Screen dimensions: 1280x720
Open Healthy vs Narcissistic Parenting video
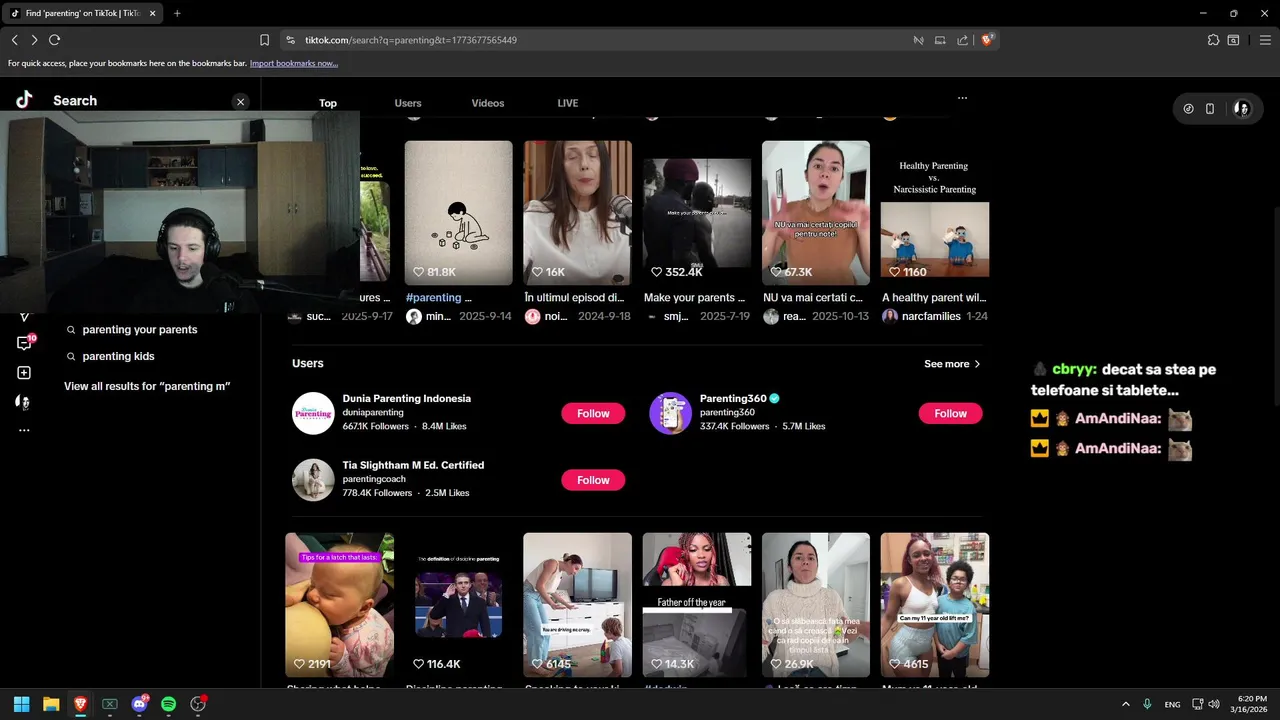(x=934, y=212)
